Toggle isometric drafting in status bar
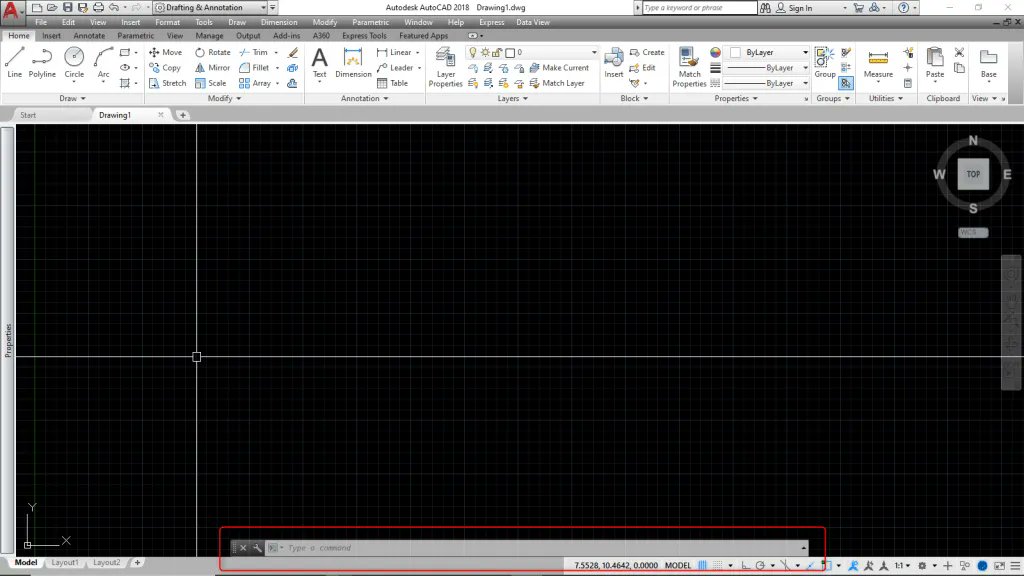 (785, 566)
